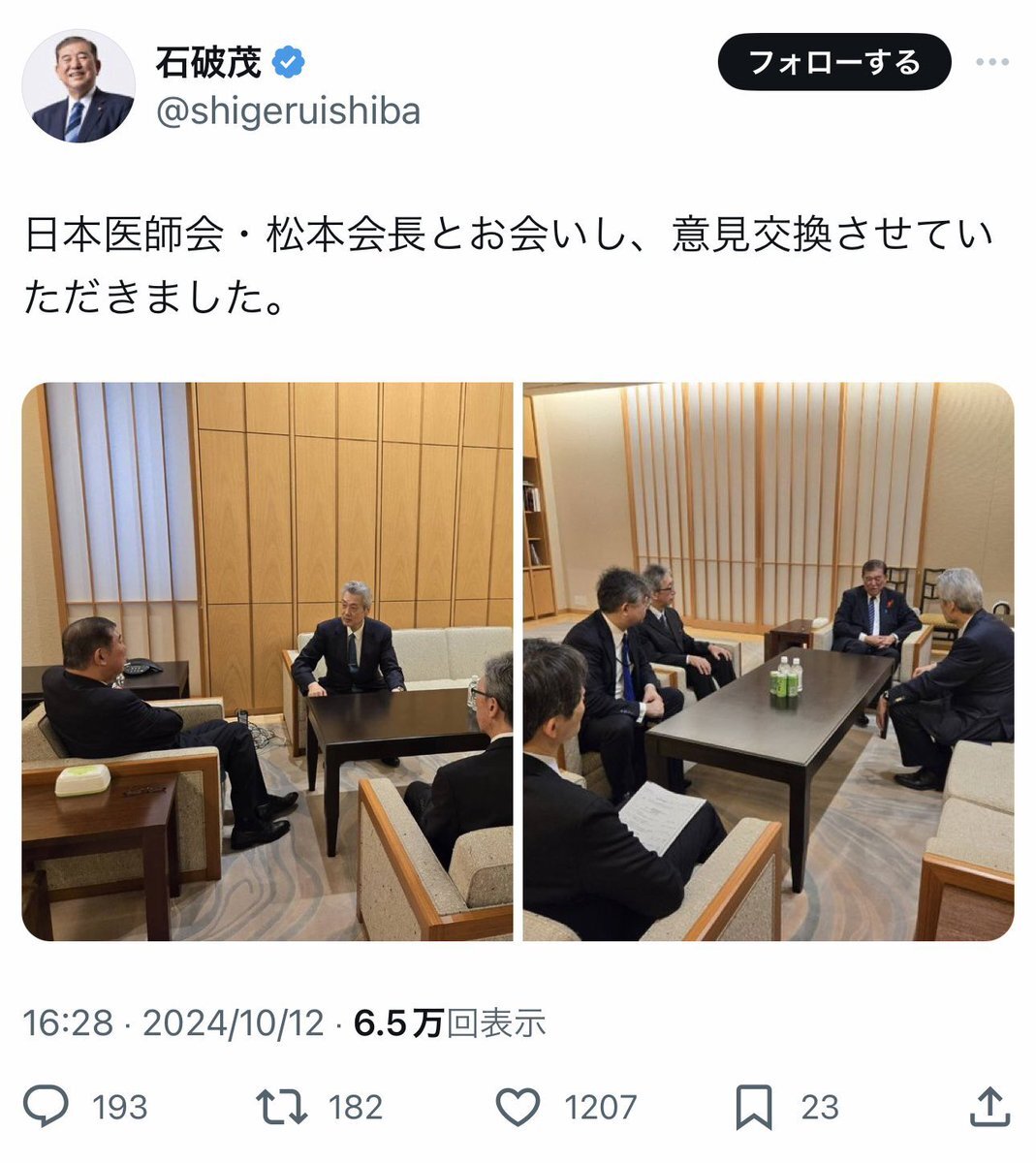Open the 16:28 timestamp link
Image resolution: width=1036 pixels, height=1163 pixels.
coord(68,1022)
